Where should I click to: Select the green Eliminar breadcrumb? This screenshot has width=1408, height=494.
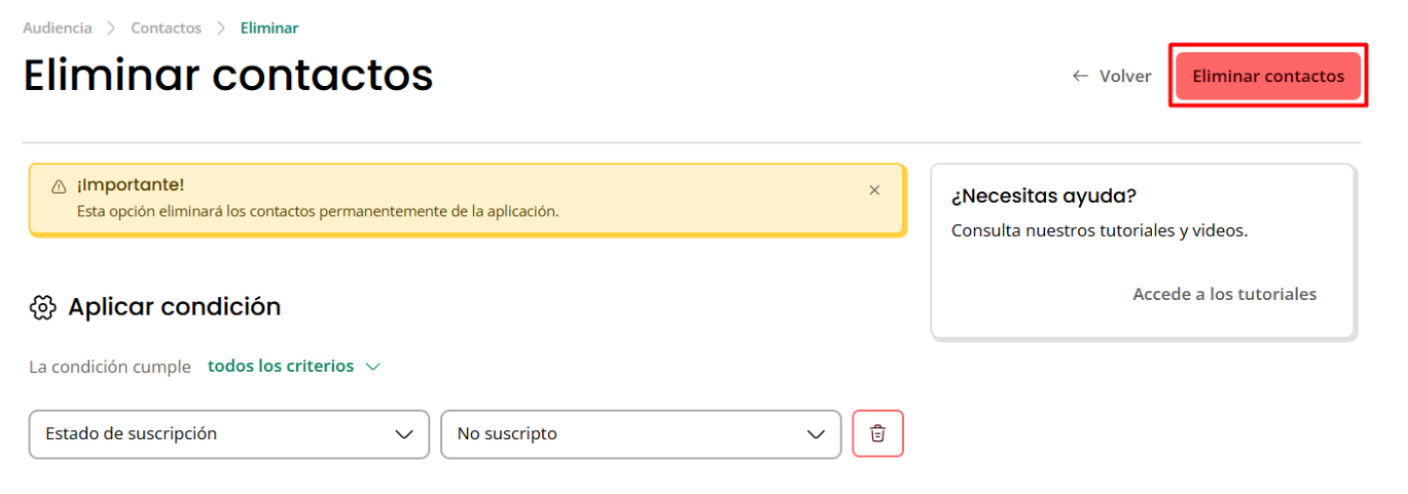pos(269,28)
